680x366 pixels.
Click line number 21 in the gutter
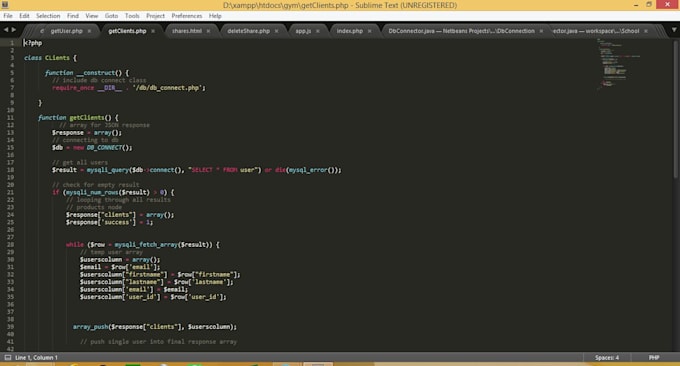click(10, 192)
